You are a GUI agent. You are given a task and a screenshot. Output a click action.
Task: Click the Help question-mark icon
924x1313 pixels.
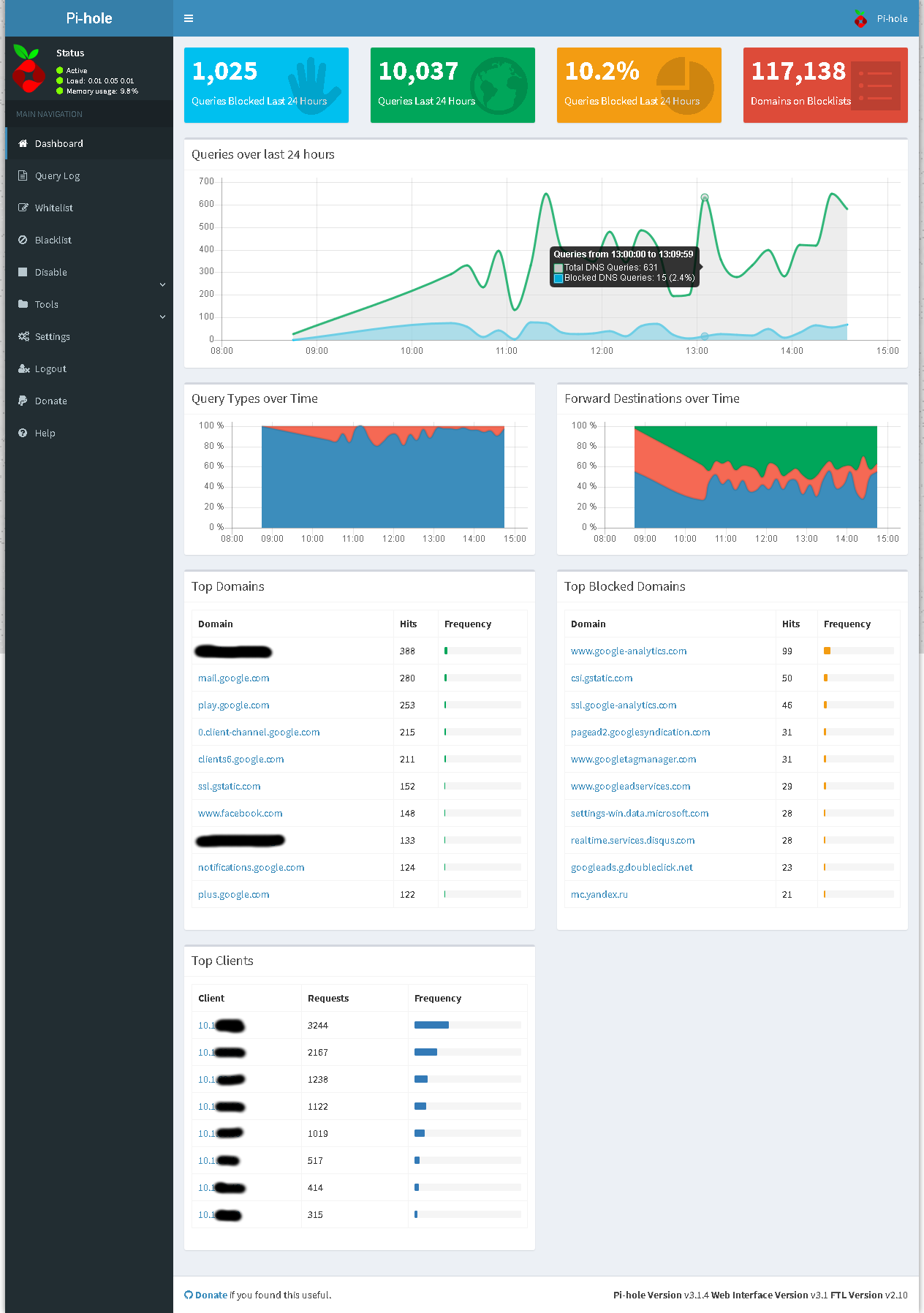[23, 433]
